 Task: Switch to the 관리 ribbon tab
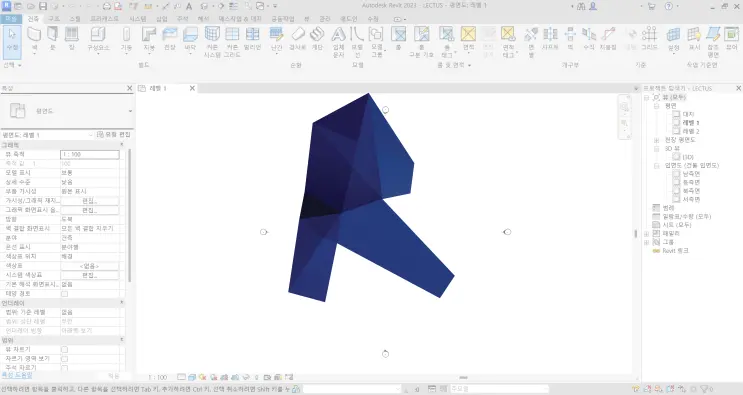click(x=325, y=19)
